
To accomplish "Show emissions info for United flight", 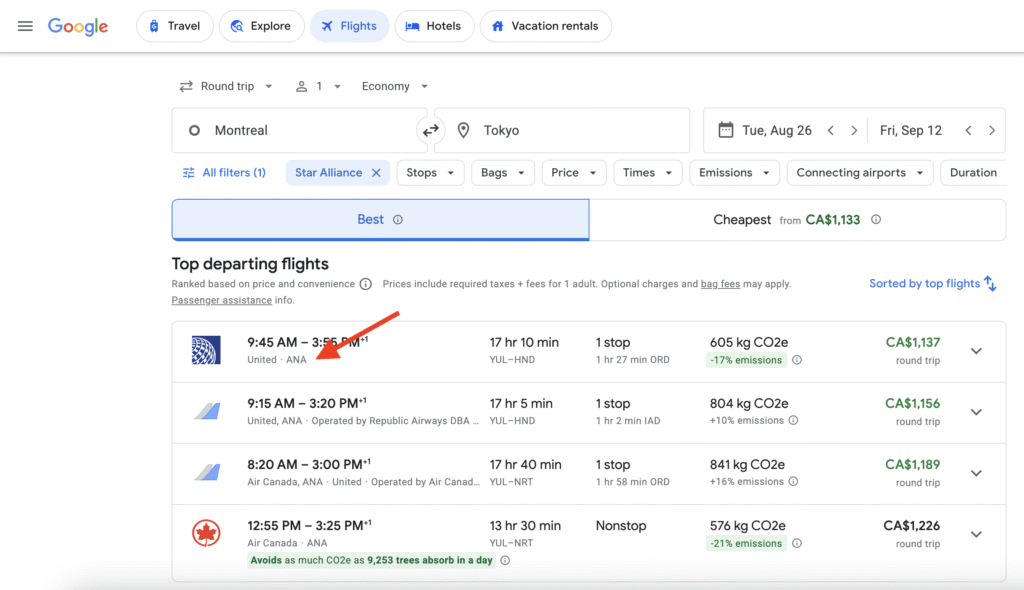I will click(x=797, y=360).
